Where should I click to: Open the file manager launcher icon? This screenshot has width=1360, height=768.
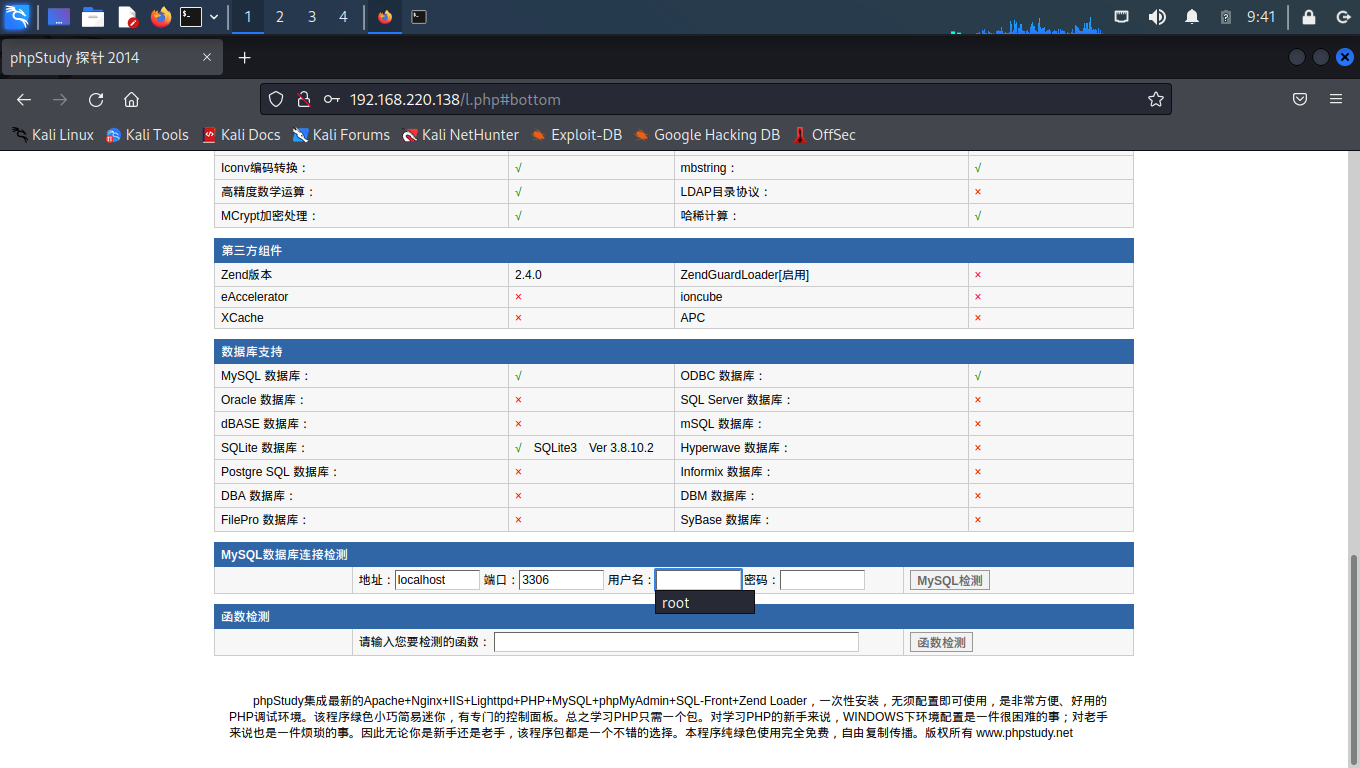93,16
